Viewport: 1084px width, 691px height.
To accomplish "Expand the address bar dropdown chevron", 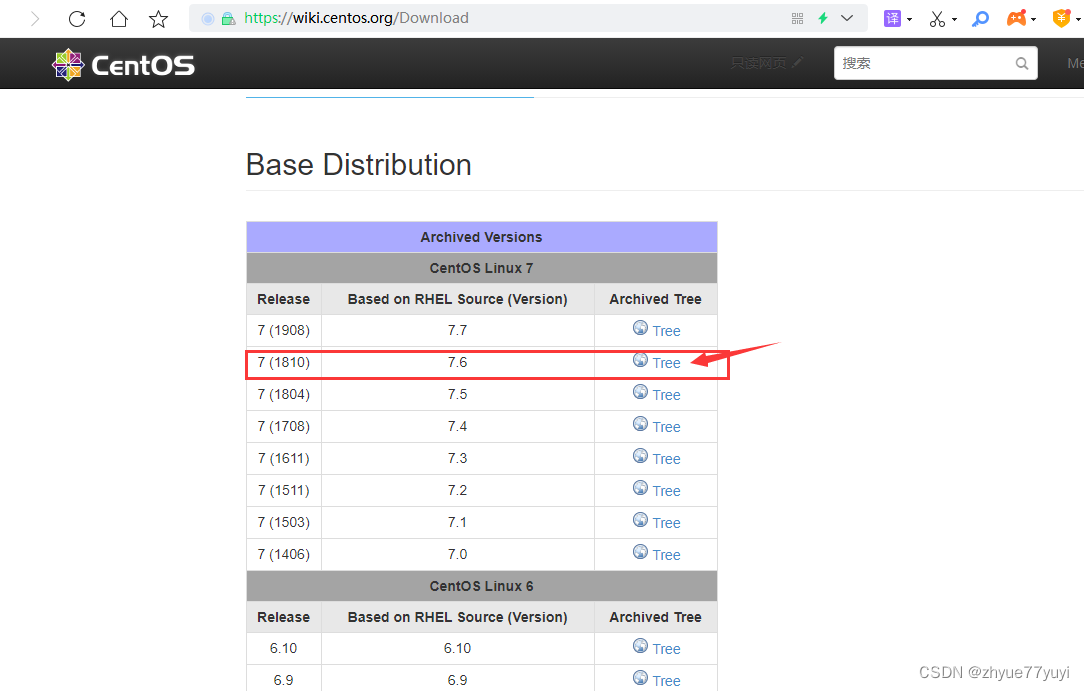I will tap(847, 19).
